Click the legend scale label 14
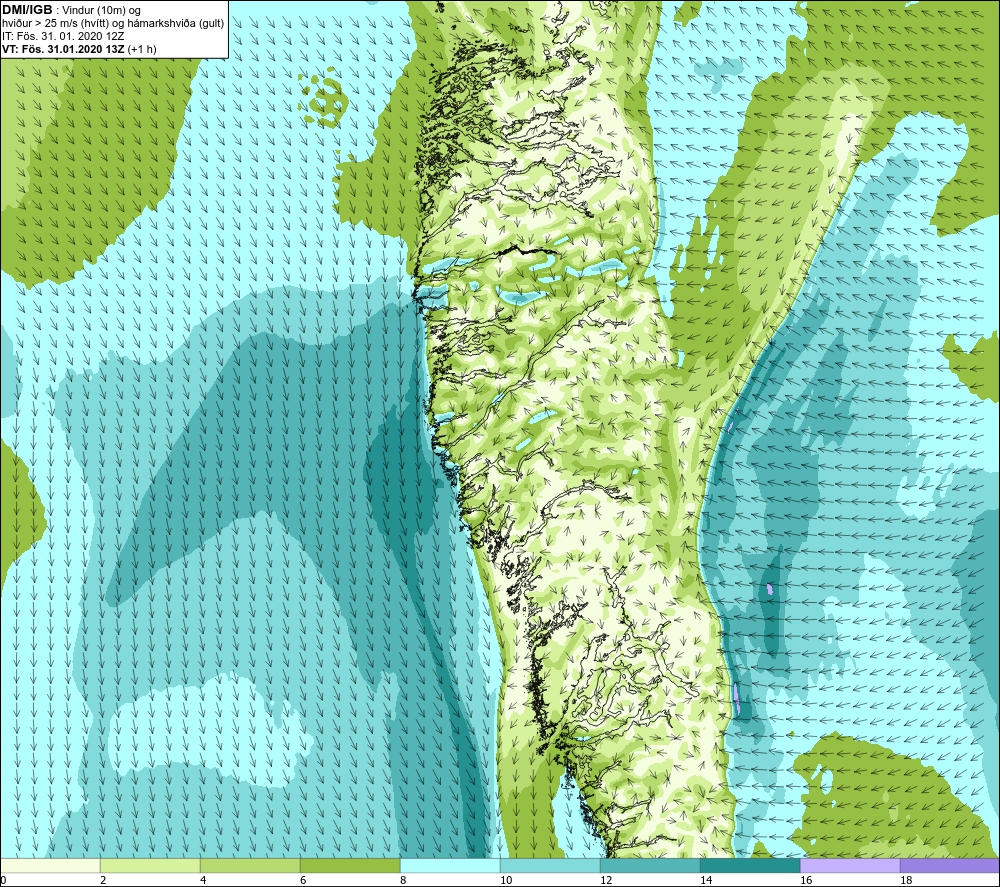Viewport: 1000px width, 887px height. (x=706, y=880)
